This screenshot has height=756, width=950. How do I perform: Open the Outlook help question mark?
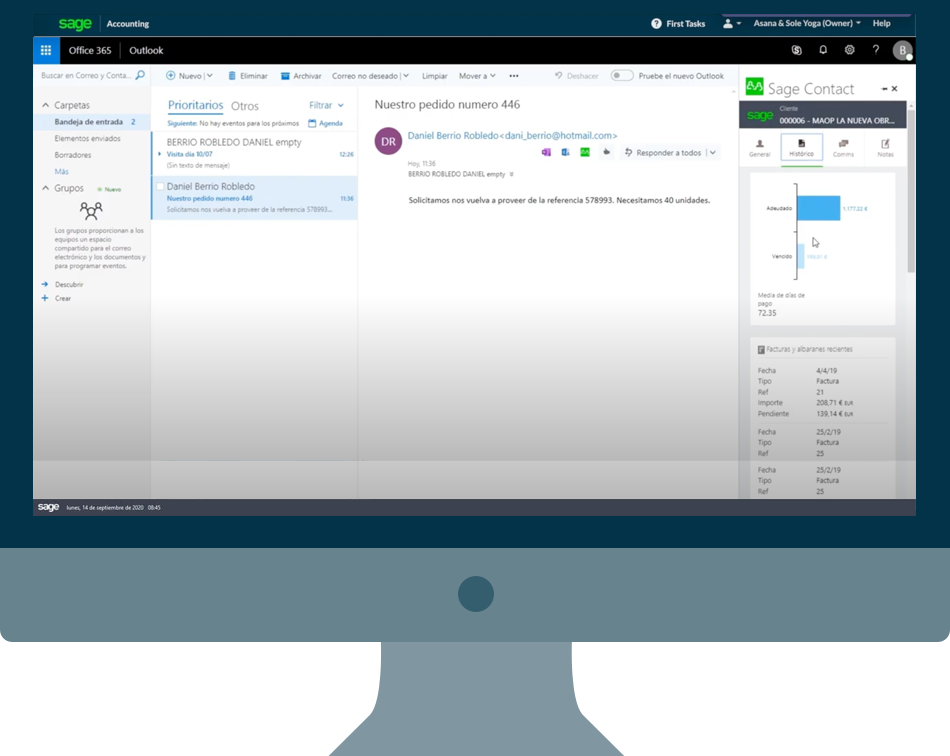point(875,50)
